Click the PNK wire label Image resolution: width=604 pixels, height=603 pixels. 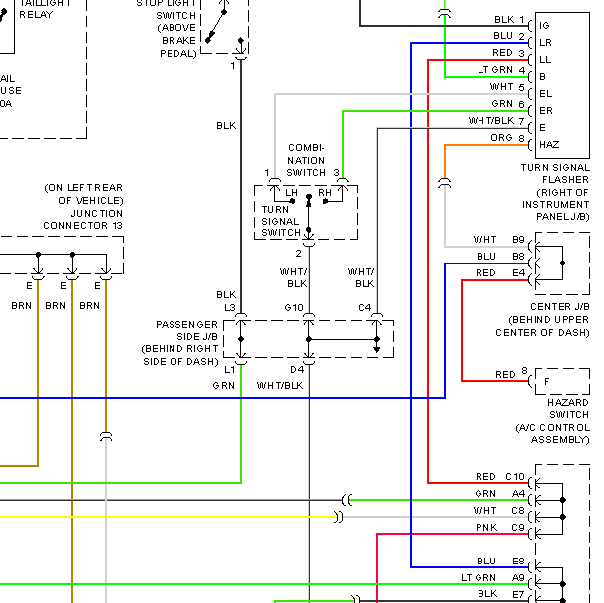coord(487,528)
